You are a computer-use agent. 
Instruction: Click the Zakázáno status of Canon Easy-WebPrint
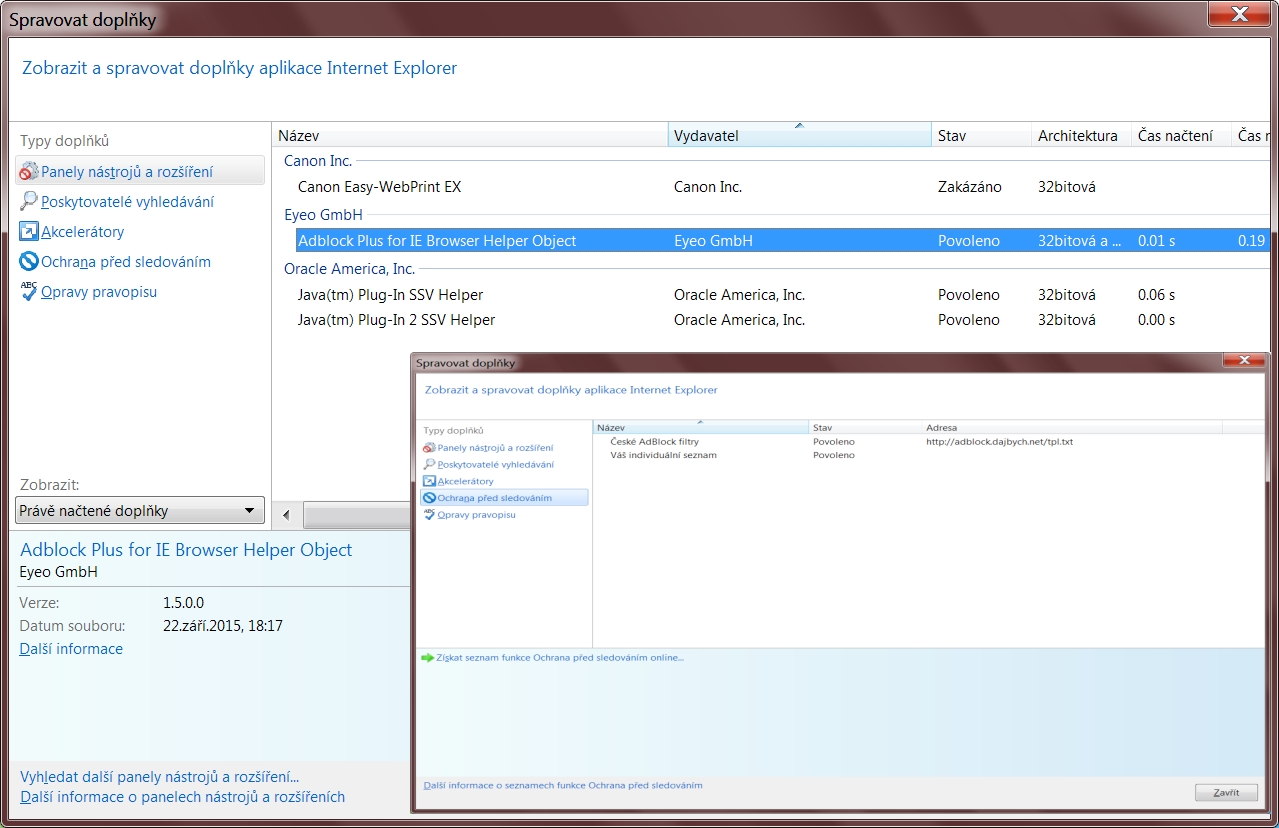969,187
